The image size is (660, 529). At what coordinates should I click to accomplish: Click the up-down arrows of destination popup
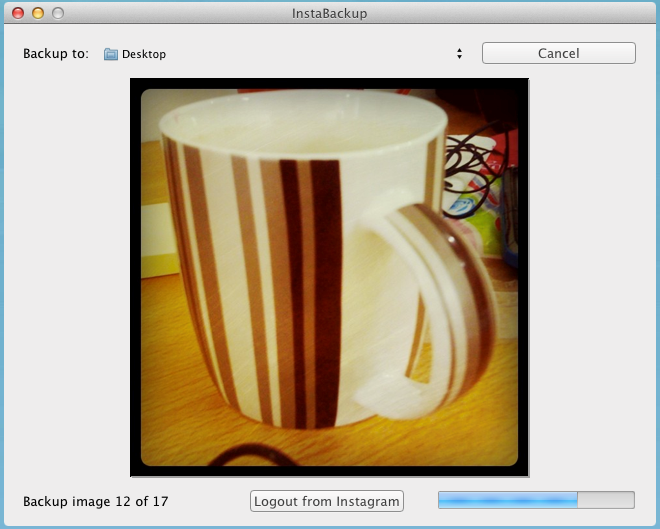point(459,53)
